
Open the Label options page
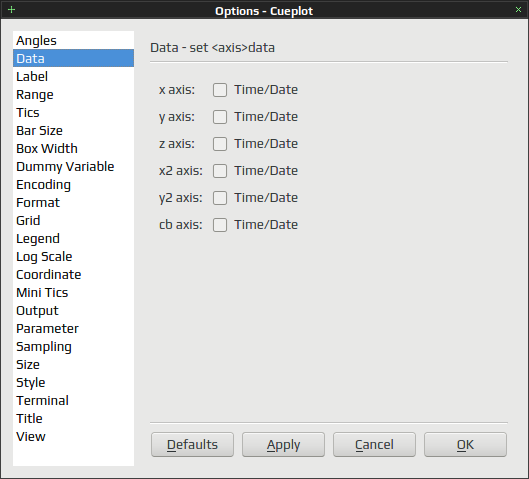(73, 76)
